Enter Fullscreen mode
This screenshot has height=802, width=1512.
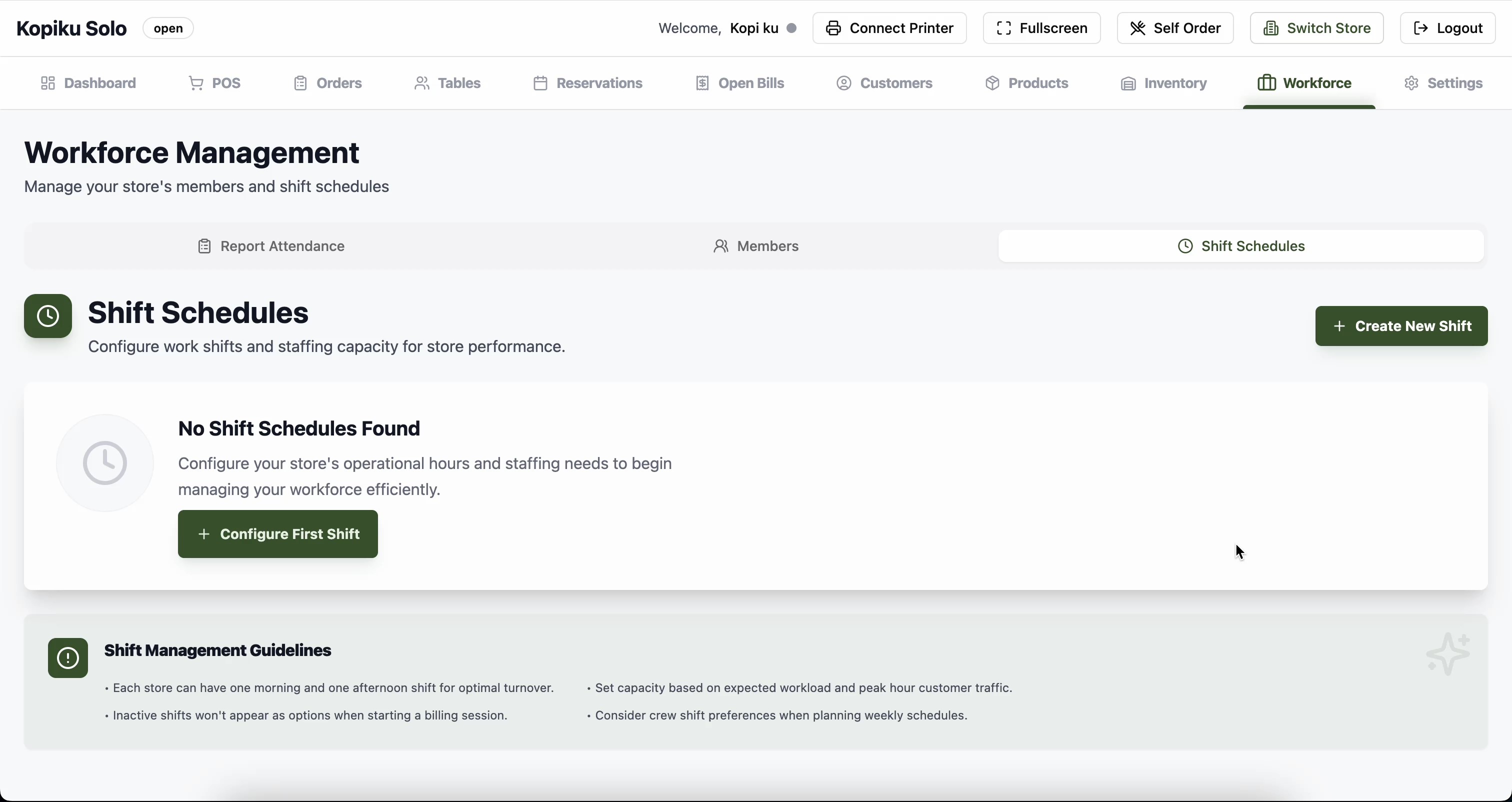(1041, 28)
